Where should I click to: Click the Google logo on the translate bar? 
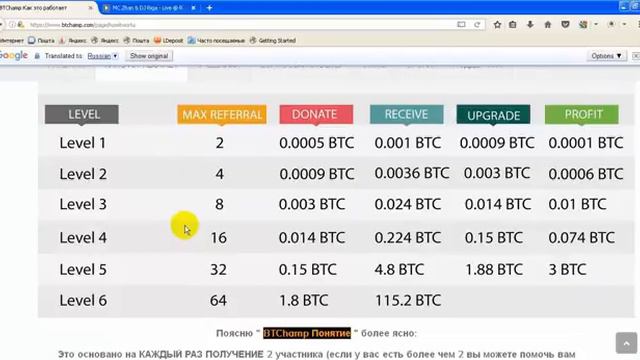tap(13, 56)
